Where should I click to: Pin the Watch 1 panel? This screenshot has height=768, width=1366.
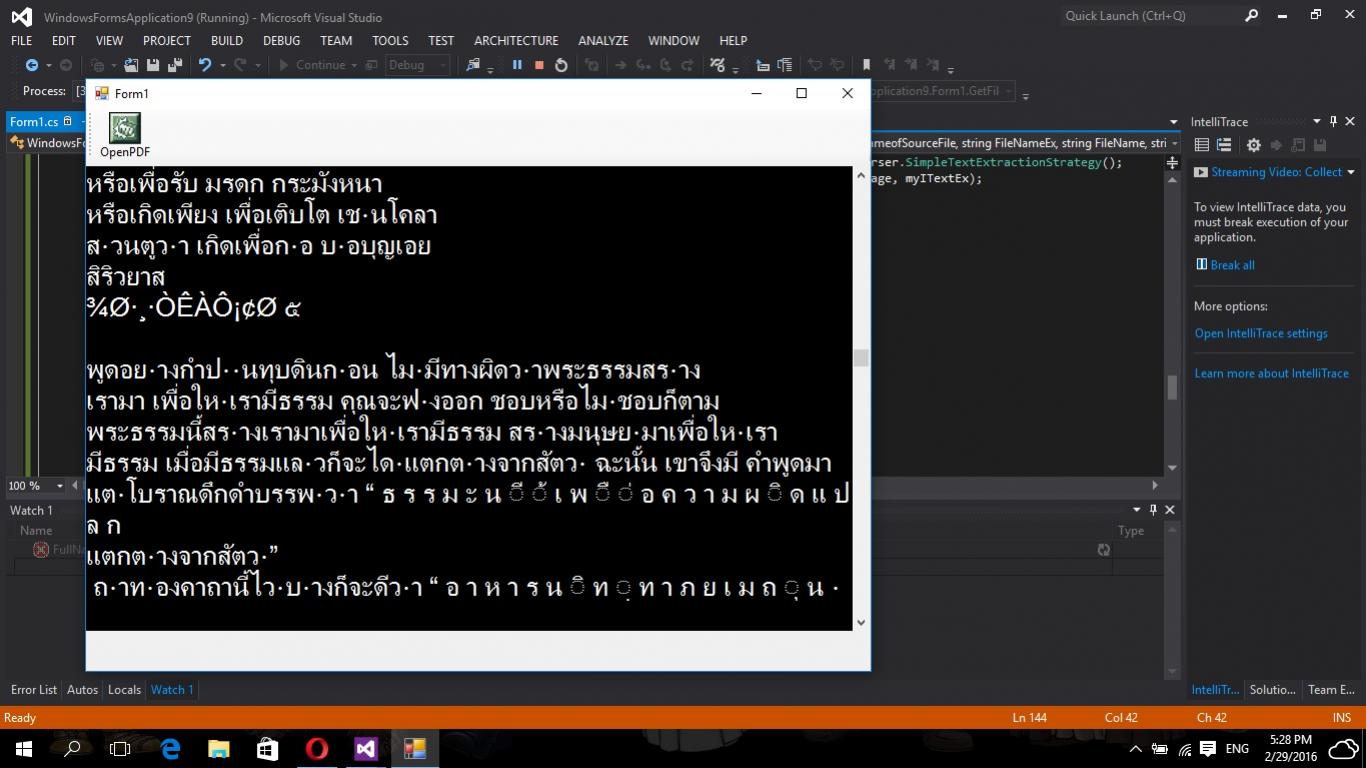pyautogui.click(x=1153, y=510)
